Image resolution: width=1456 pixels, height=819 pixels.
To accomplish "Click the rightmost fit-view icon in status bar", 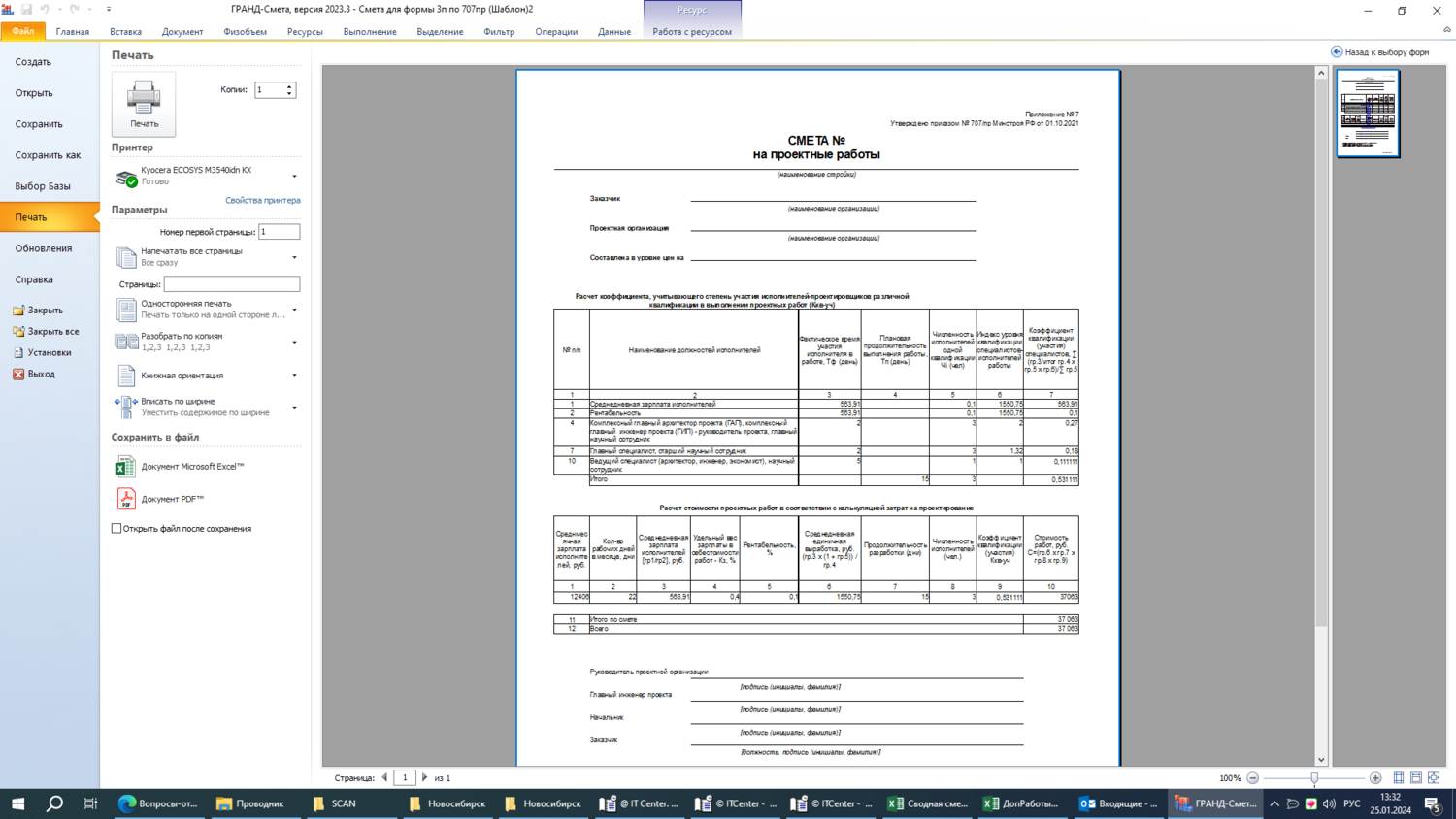I will [x=1434, y=778].
